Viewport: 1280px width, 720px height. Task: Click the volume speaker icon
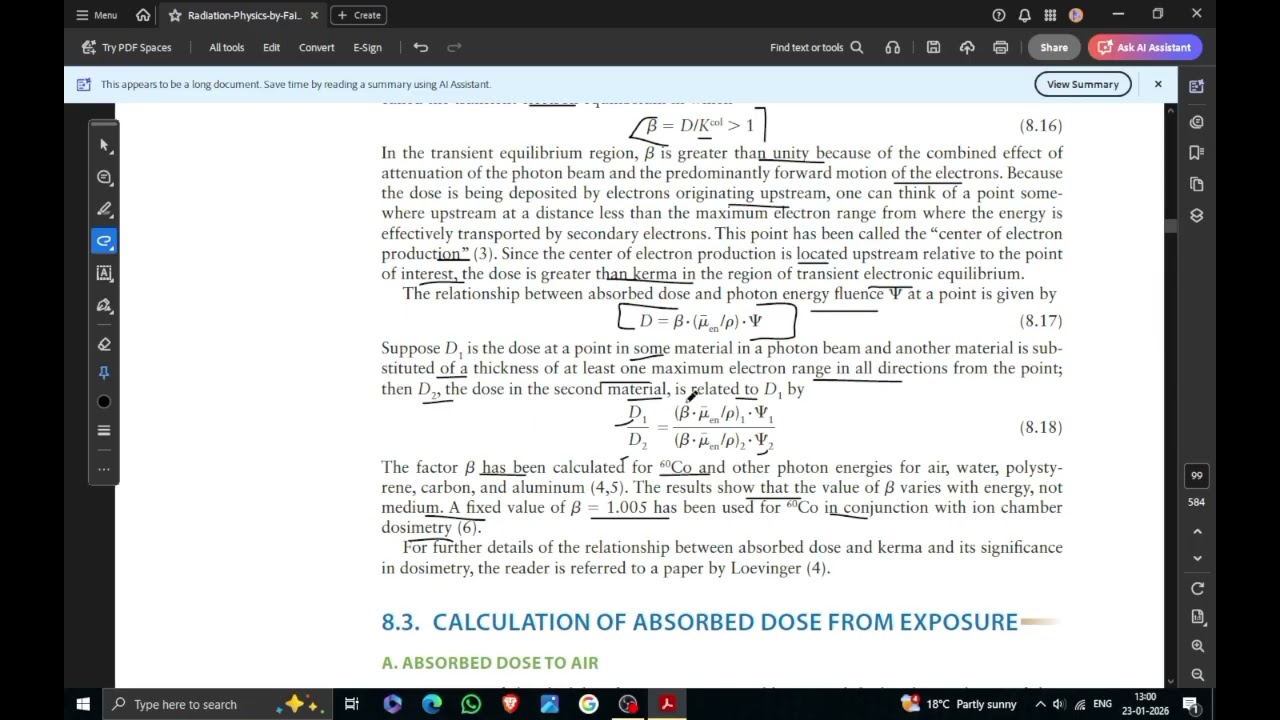click(x=1060, y=704)
